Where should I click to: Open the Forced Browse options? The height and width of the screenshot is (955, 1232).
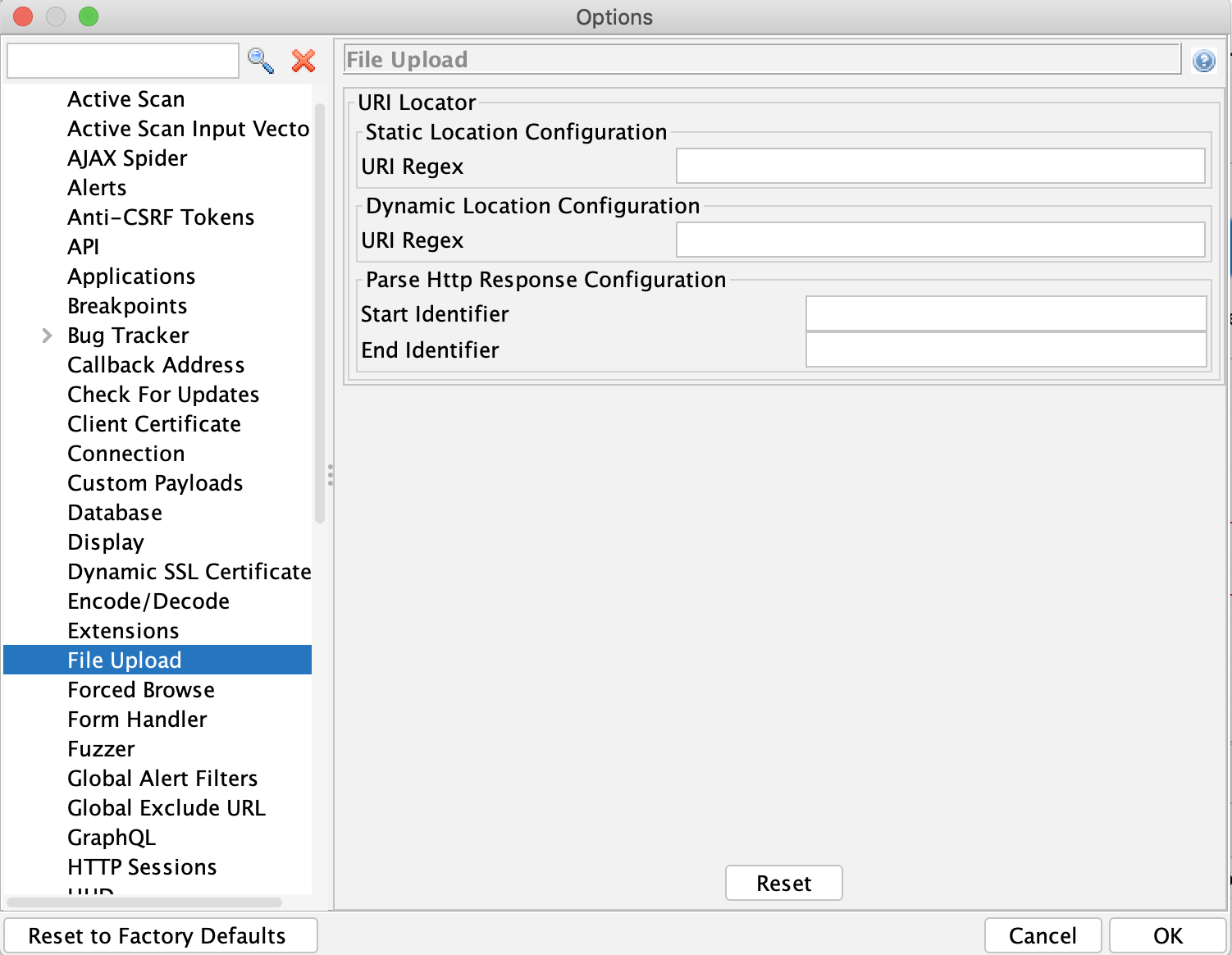tap(141, 690)
